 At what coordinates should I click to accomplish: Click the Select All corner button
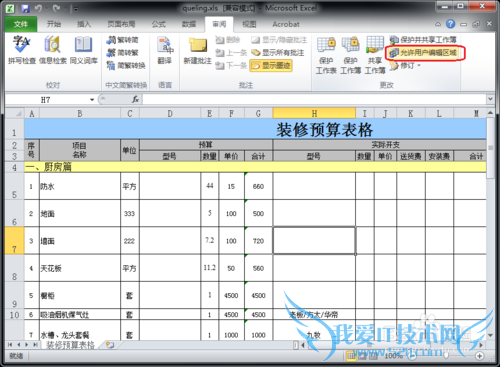[15, 114]
